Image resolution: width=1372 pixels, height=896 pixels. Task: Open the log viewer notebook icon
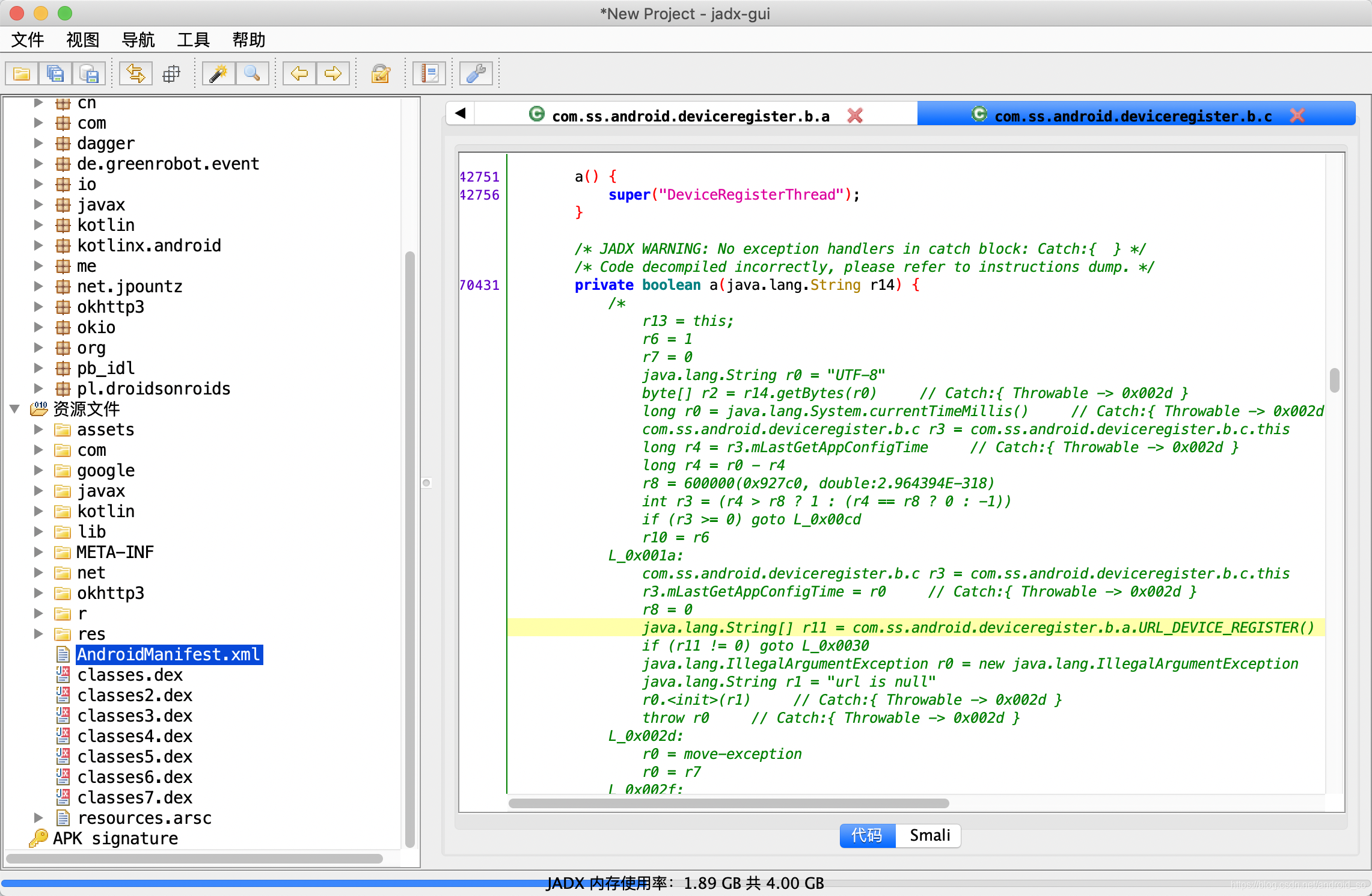tap(429, 73)
